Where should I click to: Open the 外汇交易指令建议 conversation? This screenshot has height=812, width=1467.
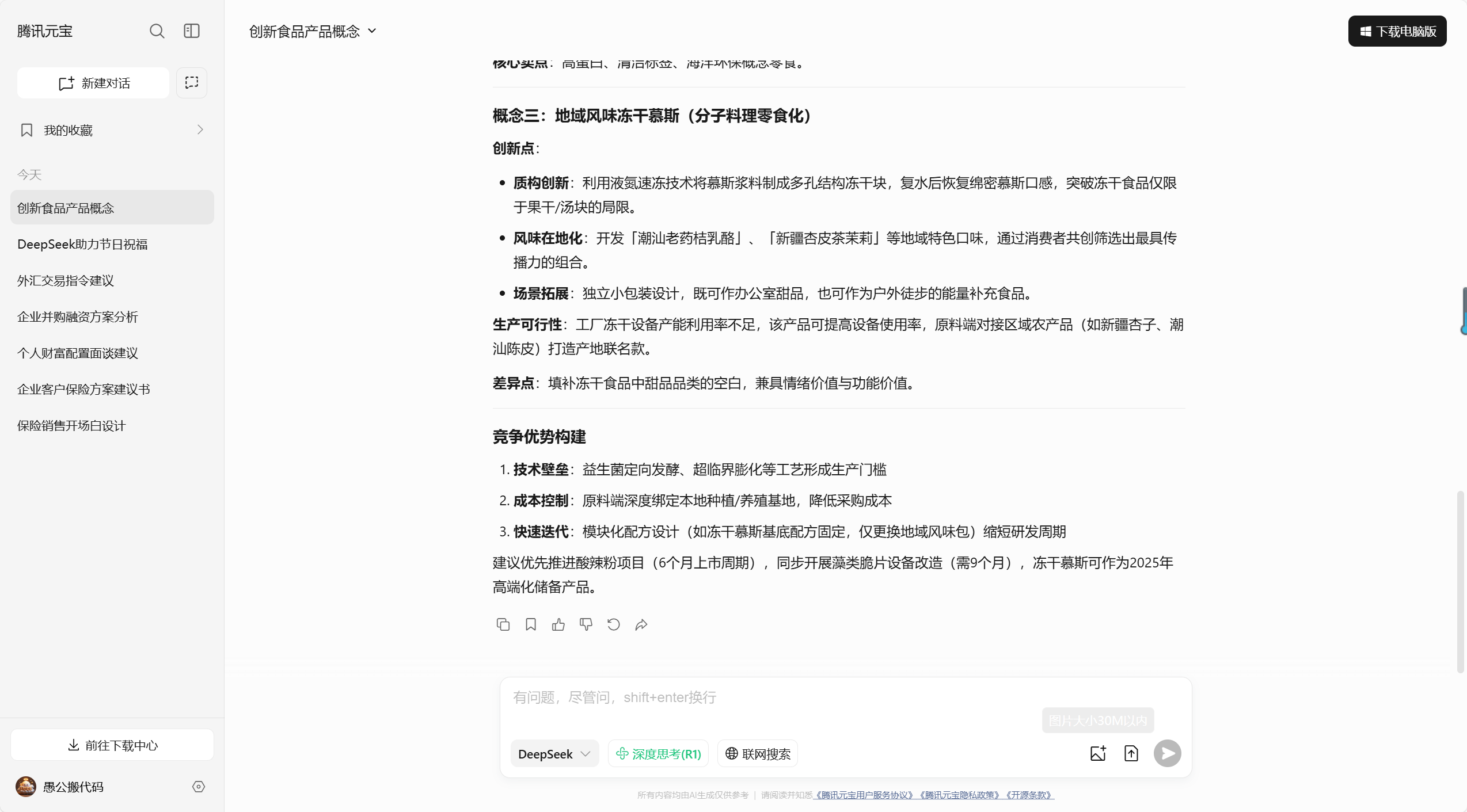(66, 280)
